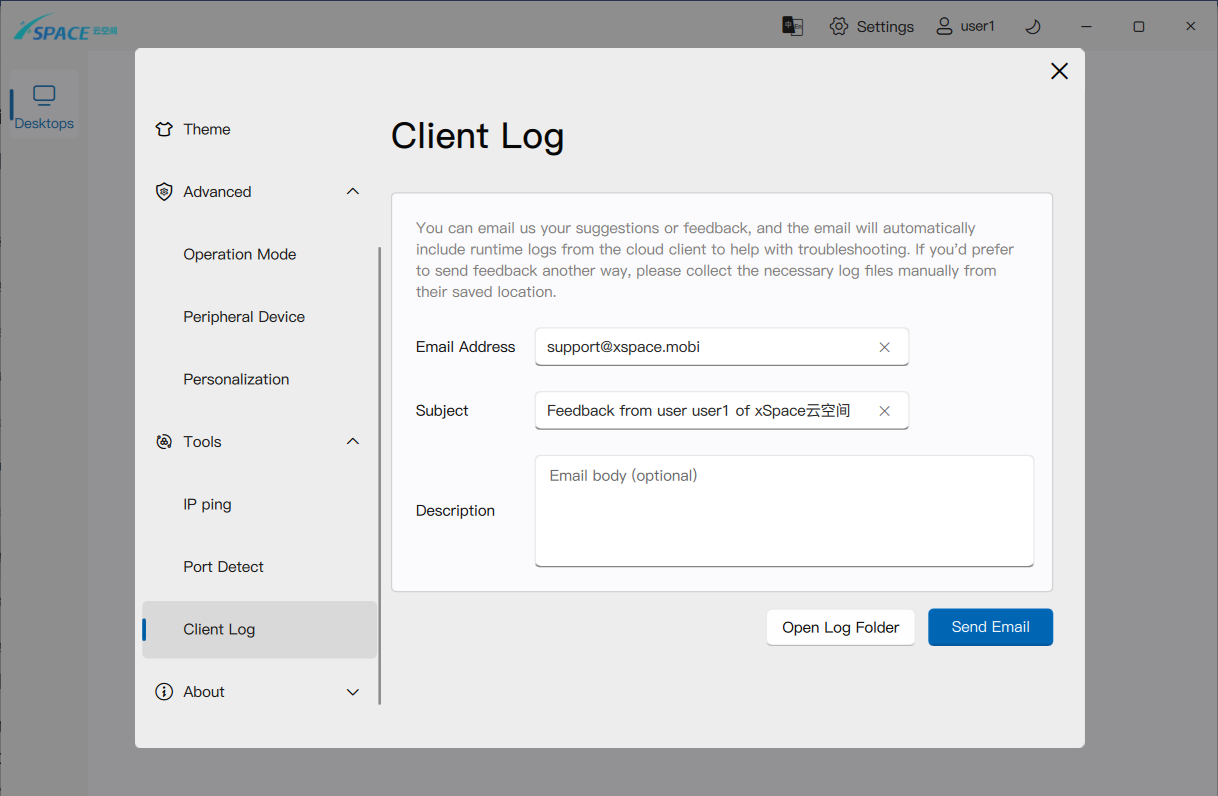The image size is (1218, 796).
Task: Open Settings via the gear icon
Action: [839, 26]
